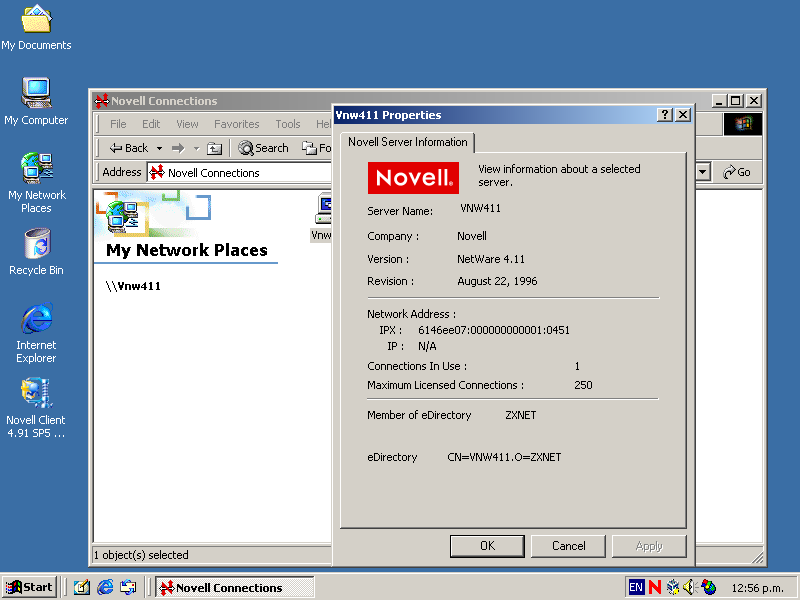Screen dimensions: 800x600
Task: Click the Address bar field showing Novell Connections
Action: coord(240,172)
